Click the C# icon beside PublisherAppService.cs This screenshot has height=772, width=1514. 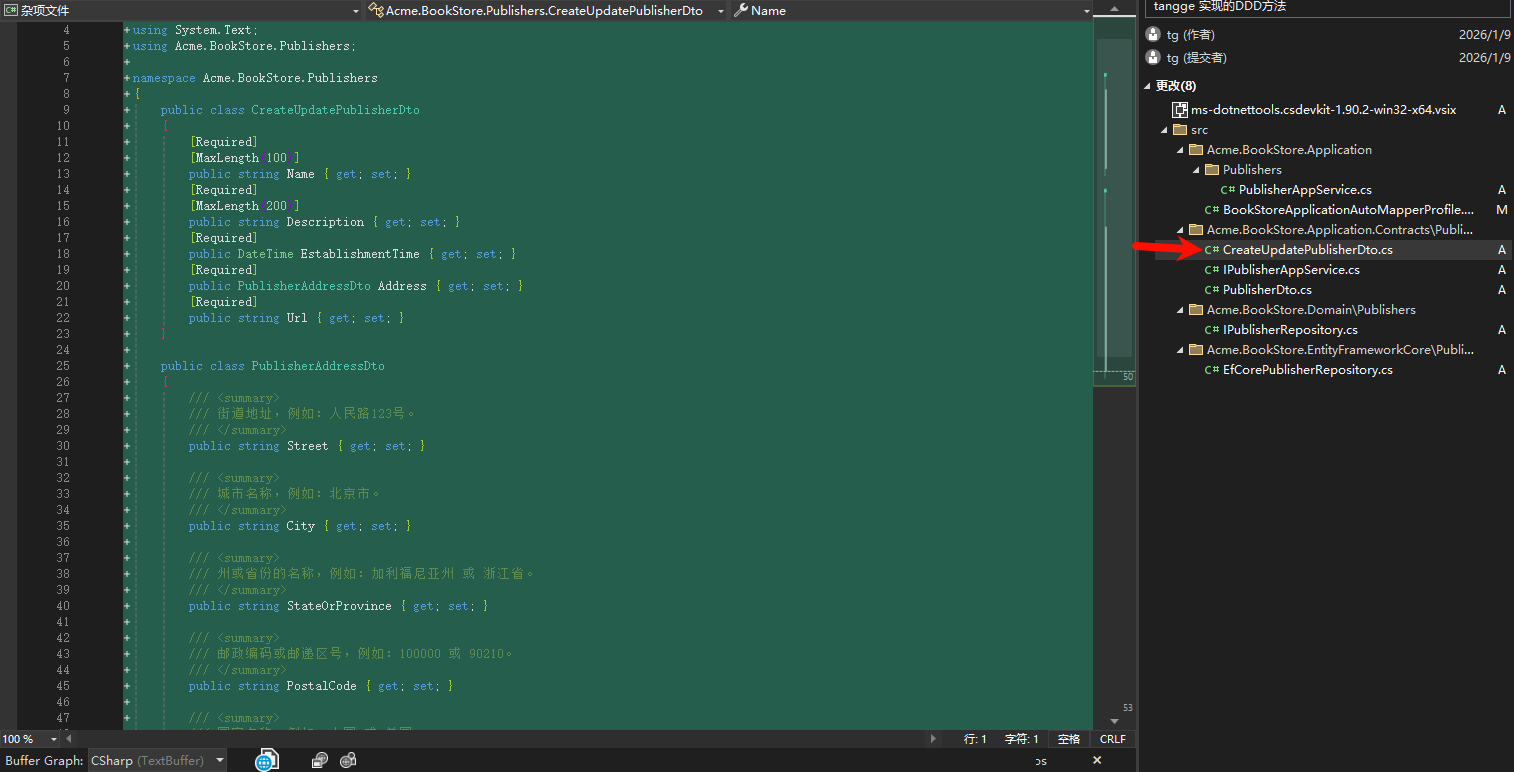pos(1228,190)
